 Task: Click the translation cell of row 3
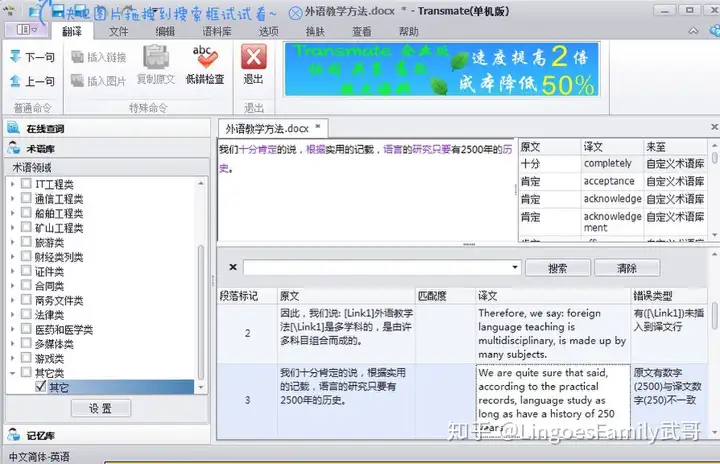pos(553,400)
